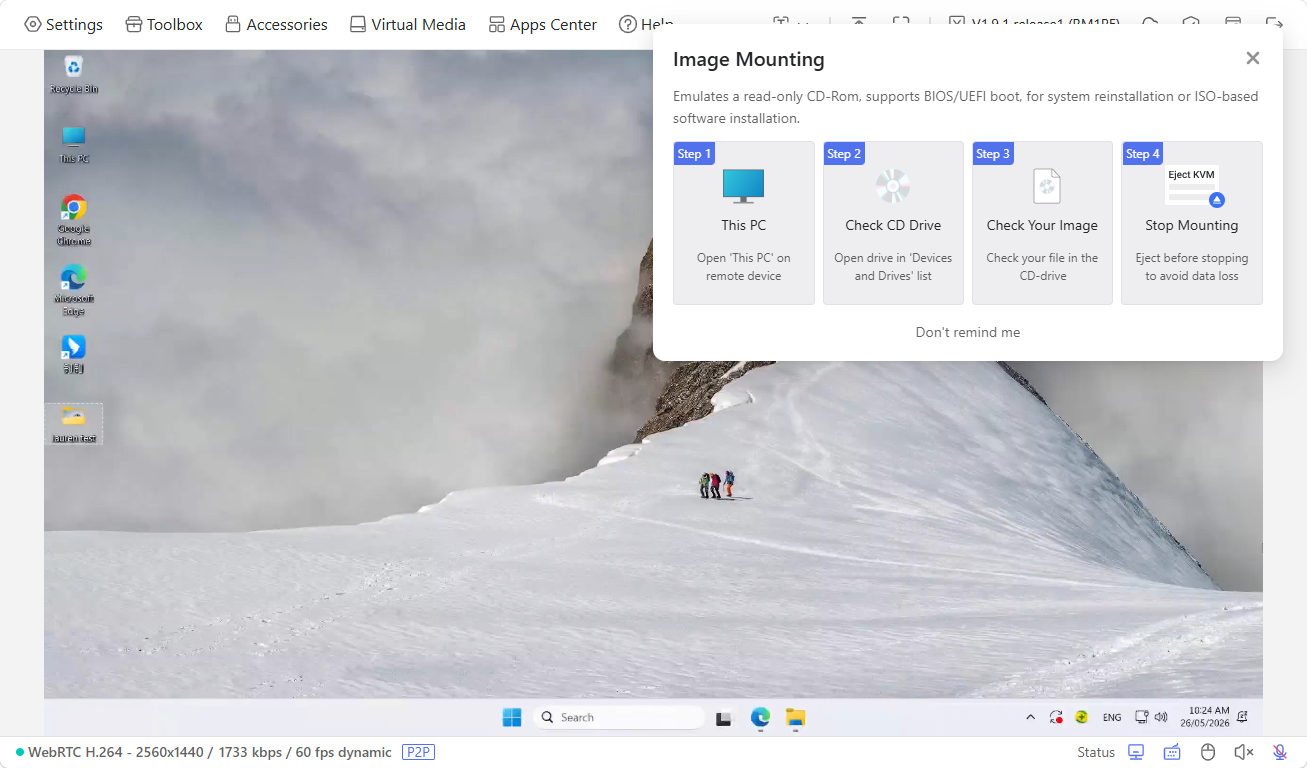Open Task View from the taskbar
The width and height of the screenshot is (1307, 768).
click(725, 717)
